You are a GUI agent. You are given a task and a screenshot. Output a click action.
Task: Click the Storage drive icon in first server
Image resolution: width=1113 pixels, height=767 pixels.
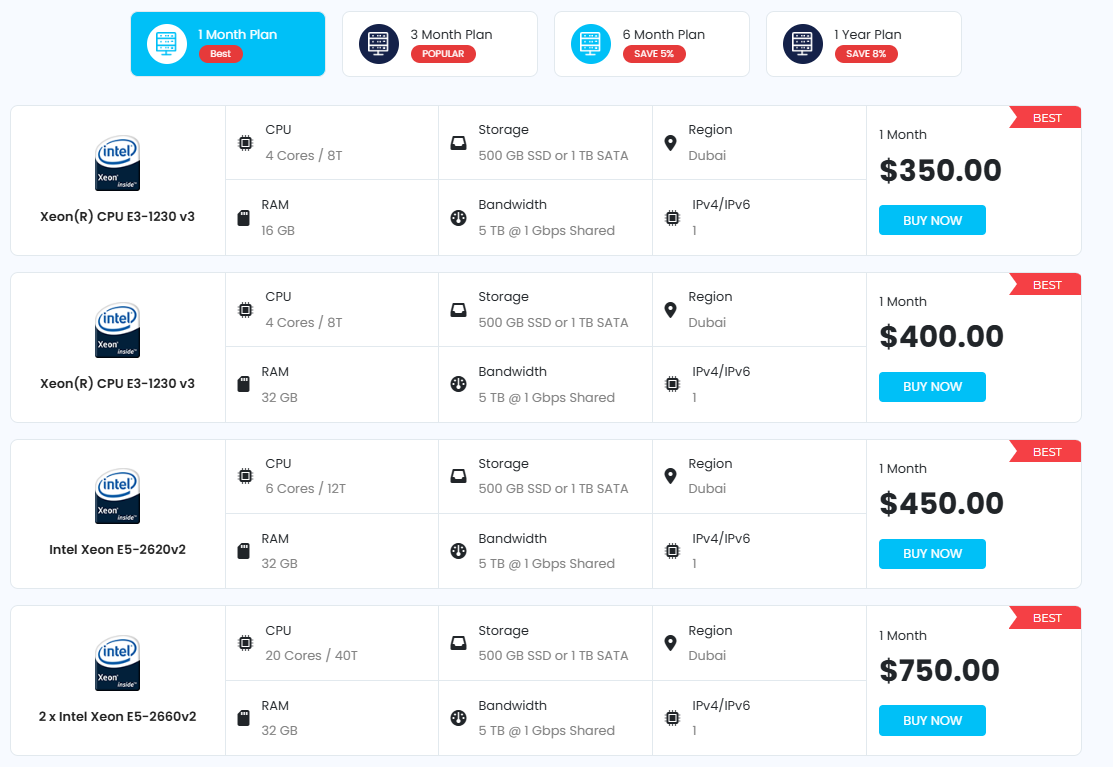[x=458, y=143]
